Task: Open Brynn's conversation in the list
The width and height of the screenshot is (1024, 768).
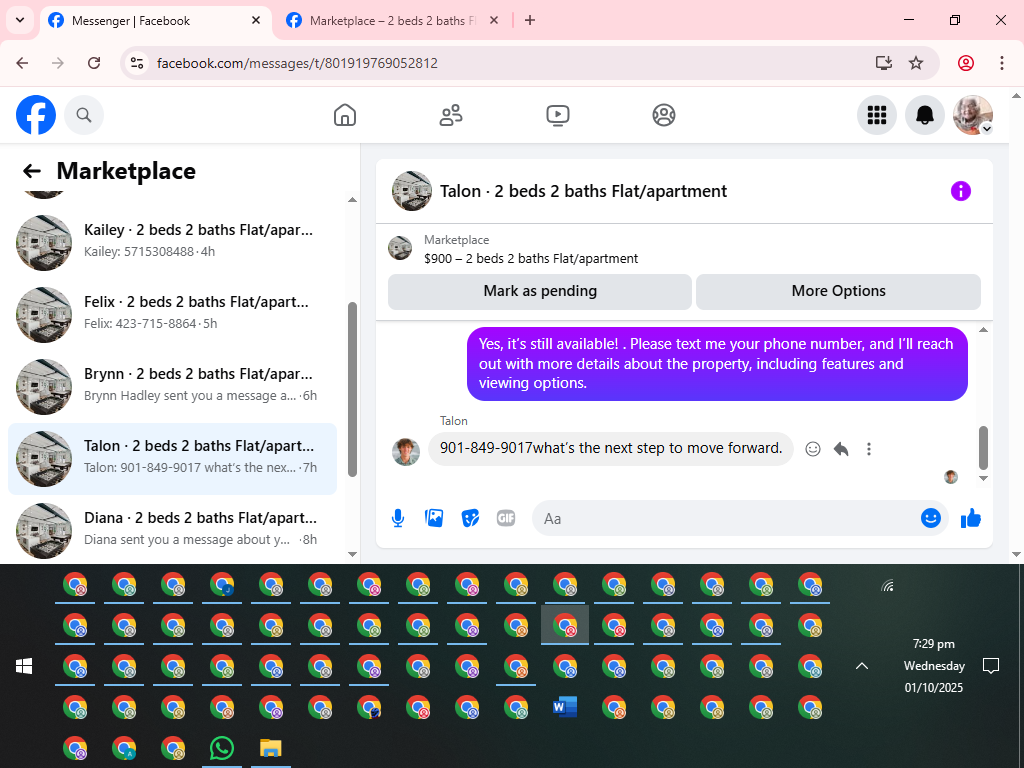Action: pos(172,386)
